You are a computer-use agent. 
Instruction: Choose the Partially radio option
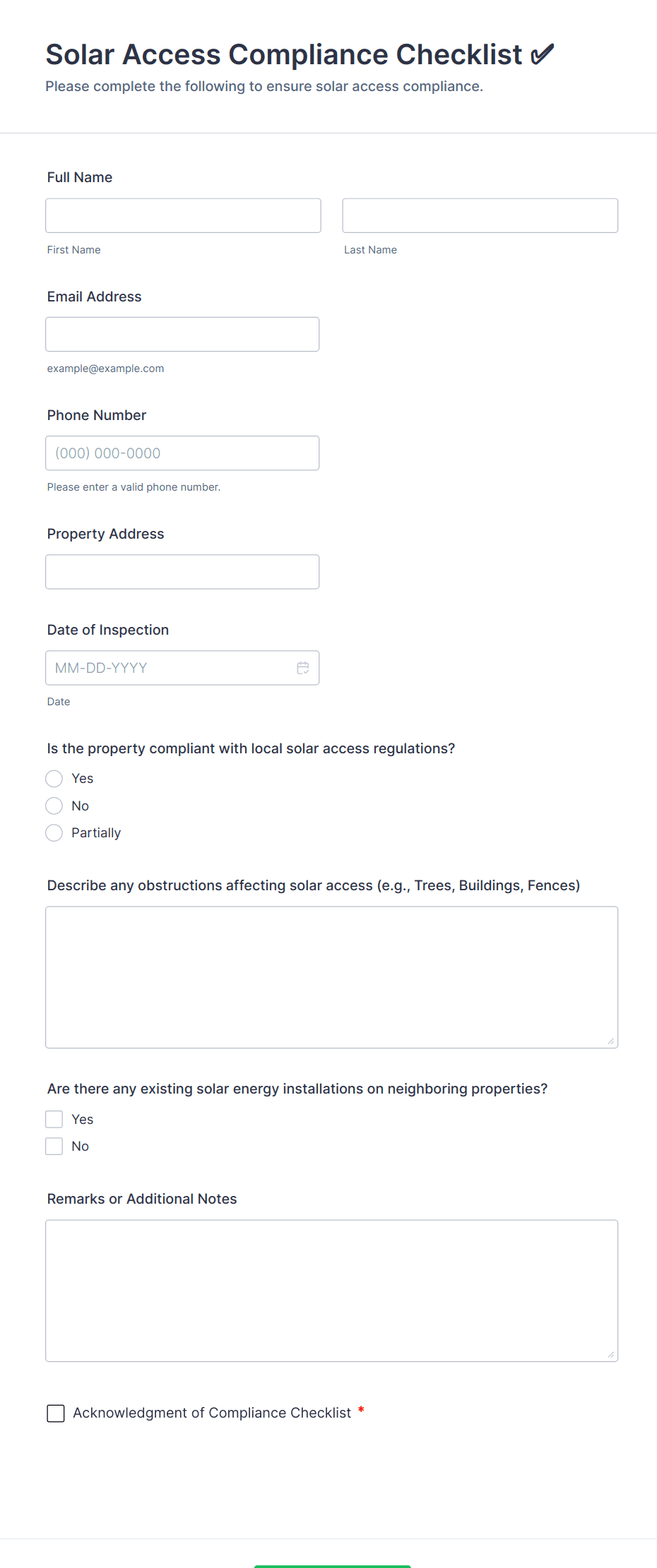pos(54,833)
